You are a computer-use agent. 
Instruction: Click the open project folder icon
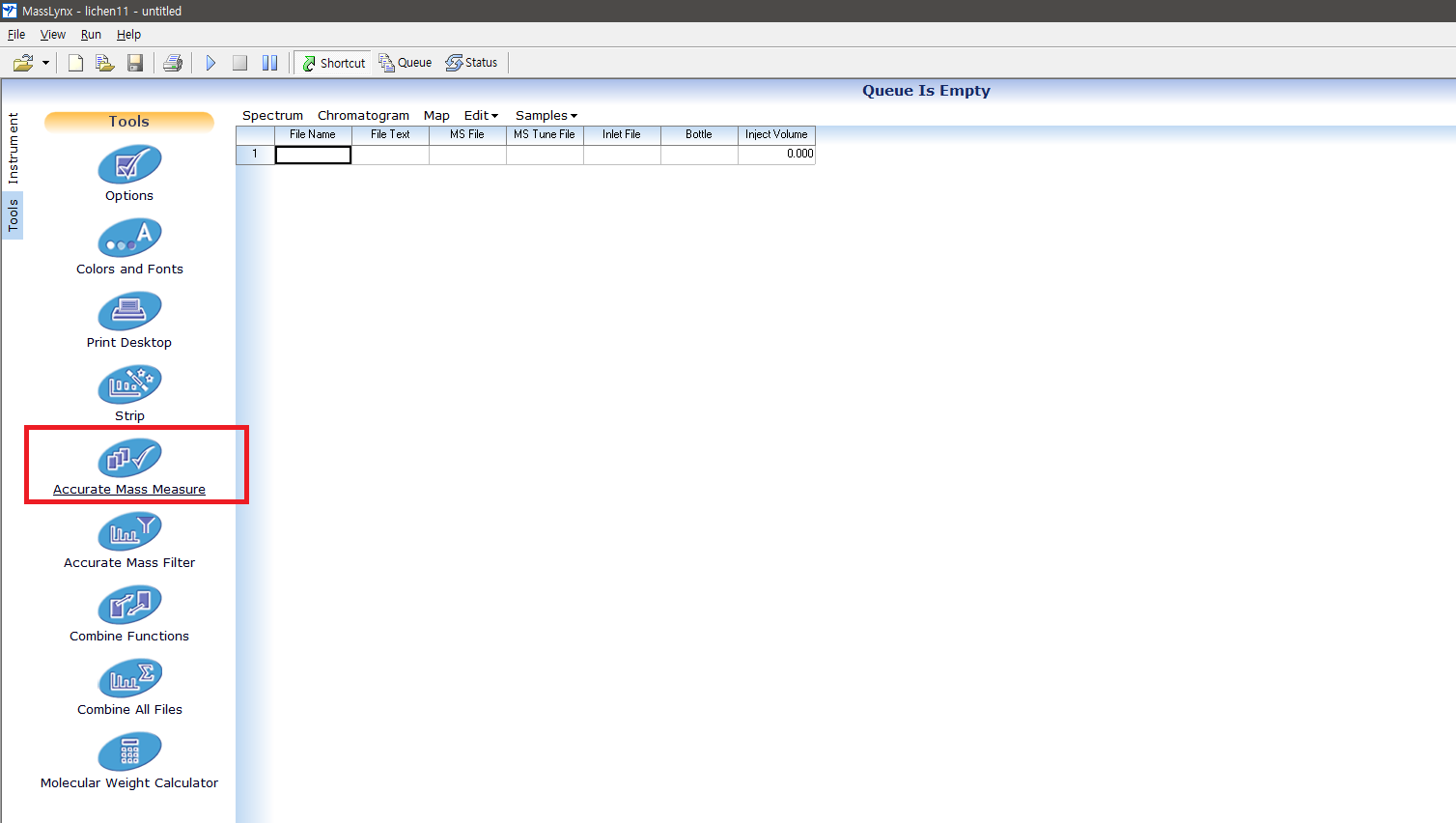tap(23, 63)
